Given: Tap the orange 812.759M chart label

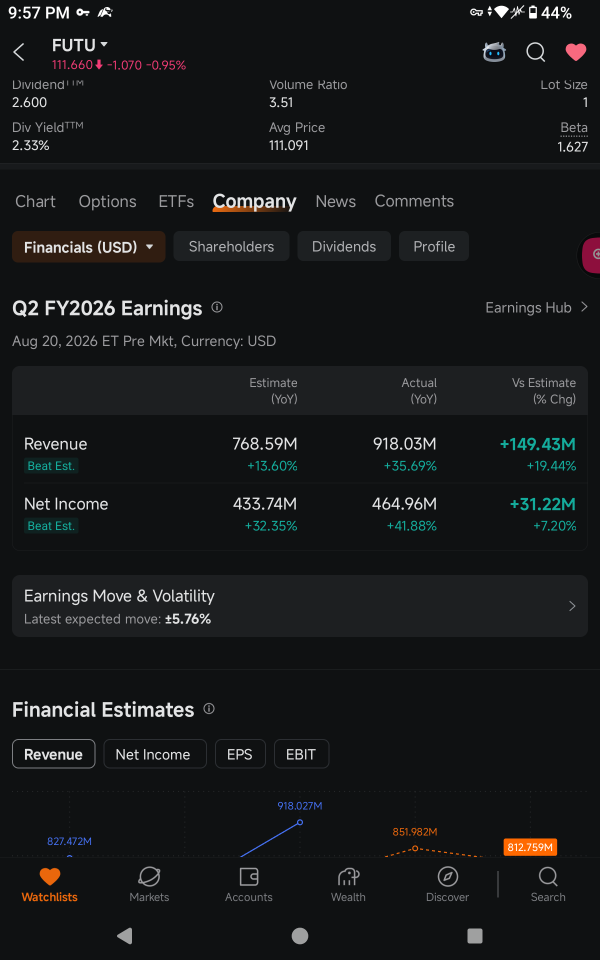Looking at the screenshot, I should pos(530,847).
